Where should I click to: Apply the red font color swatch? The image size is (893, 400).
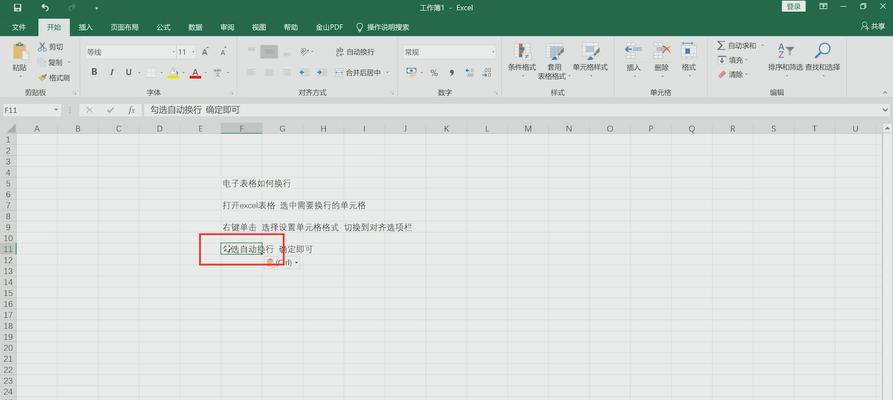point(194,73)
